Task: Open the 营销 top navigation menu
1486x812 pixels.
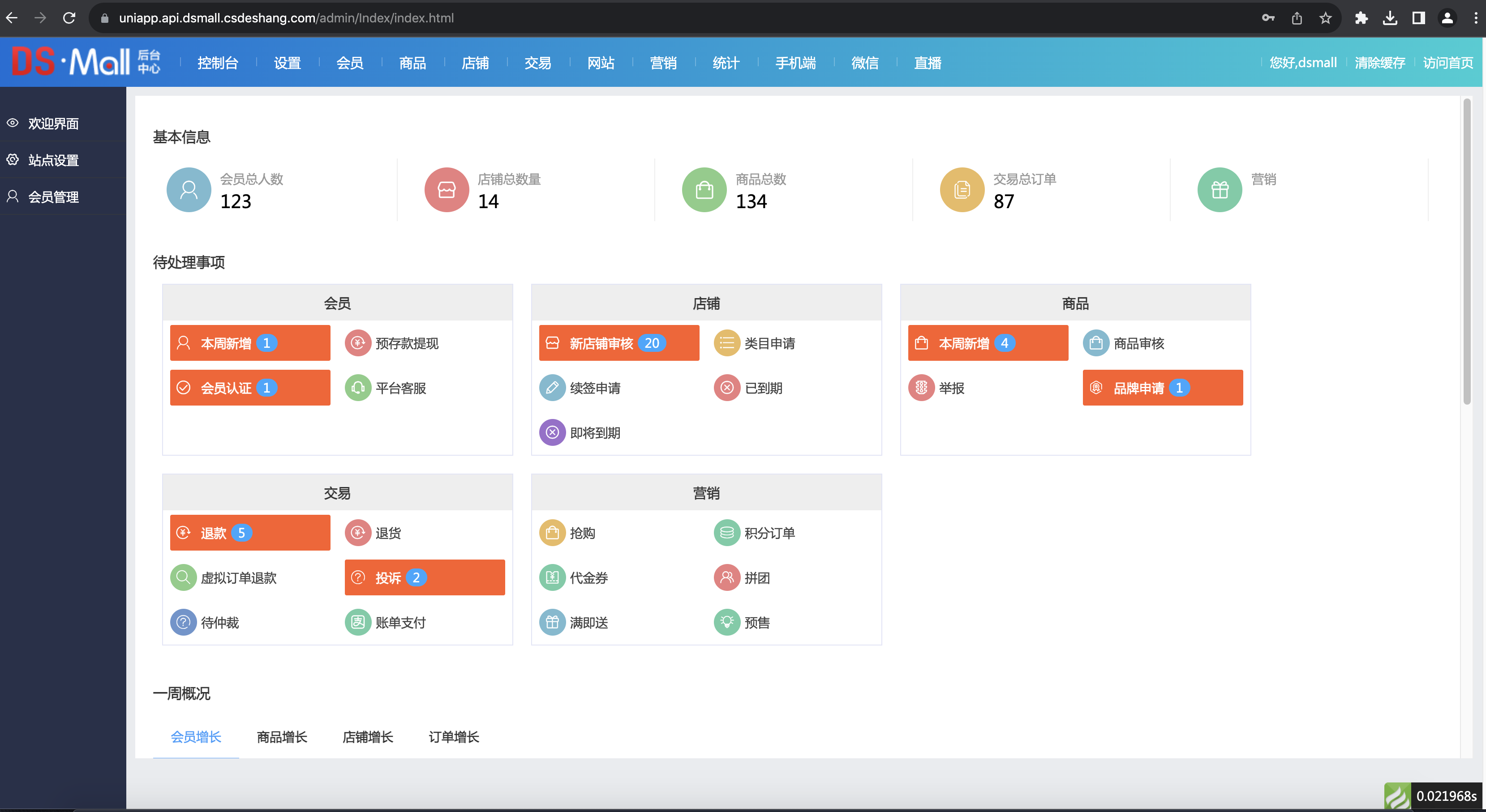Action: (662, 62)
